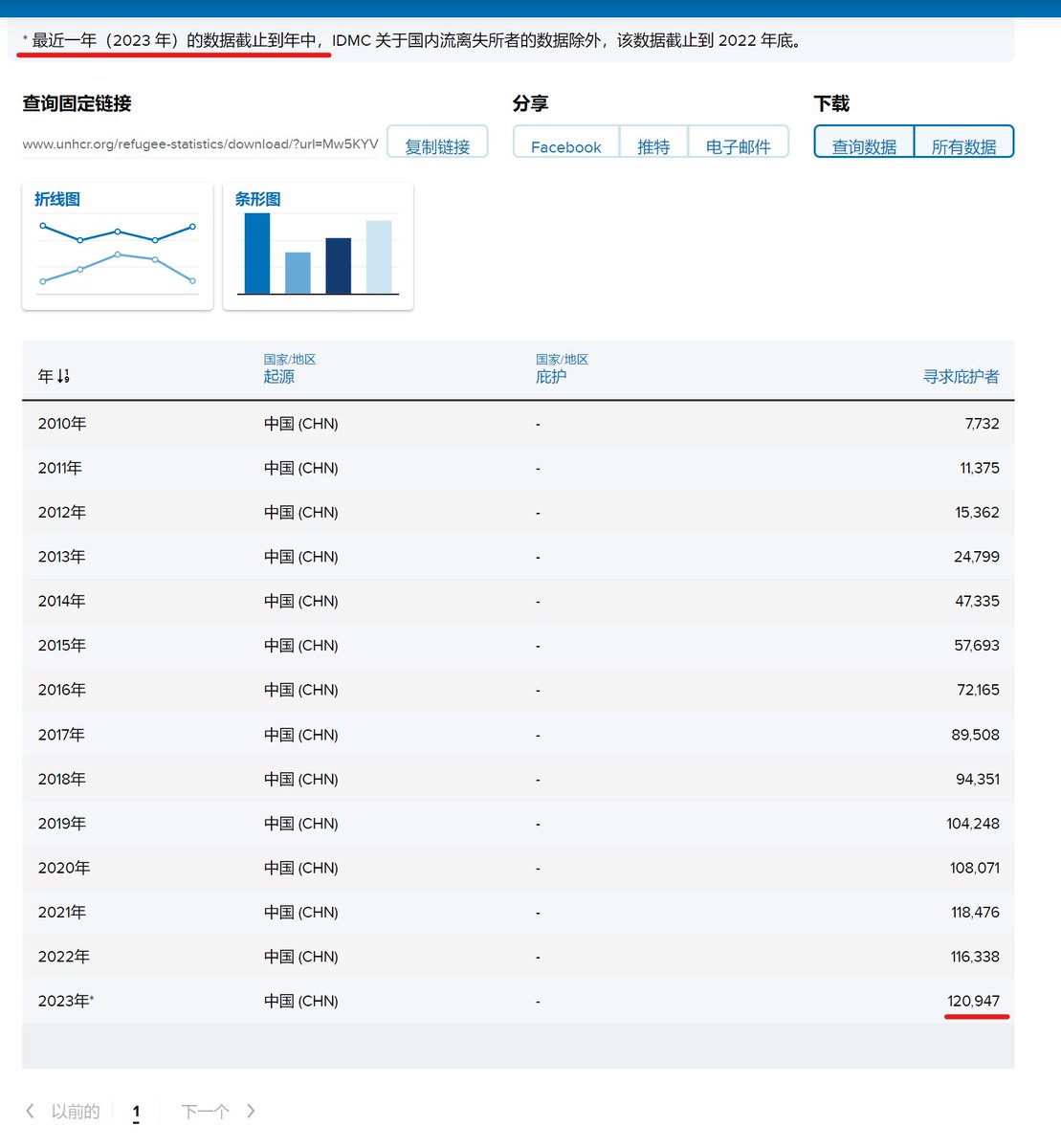Image resolution: width=1061 pixels, height=1148 pixels.
Task: Select page number 1 in pagination
Action: 136,1112
